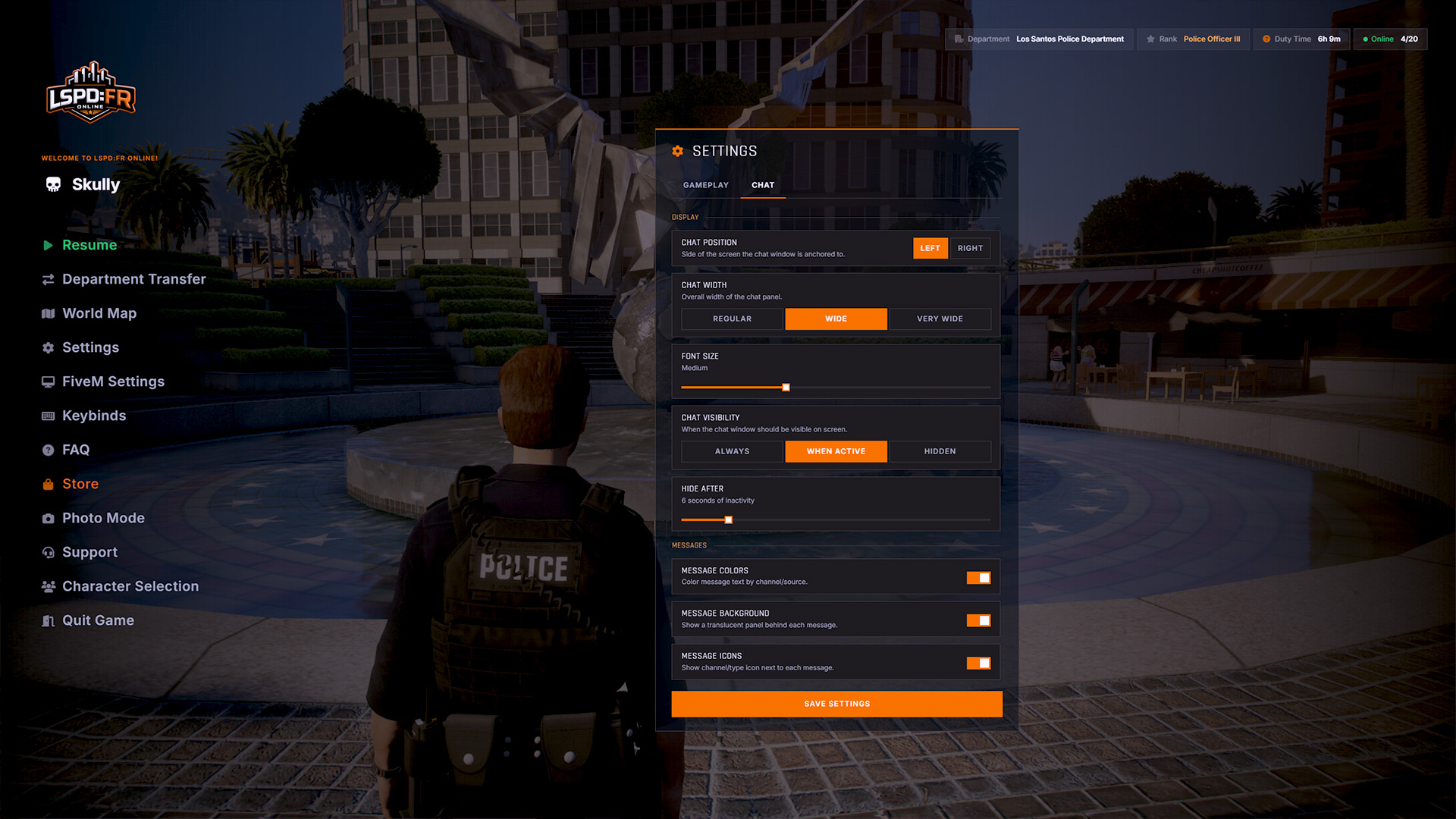This screenshot has height=819, width=1456.
Task: Click the Los Santos Police Department label
Action: (x=1070, y=39)
